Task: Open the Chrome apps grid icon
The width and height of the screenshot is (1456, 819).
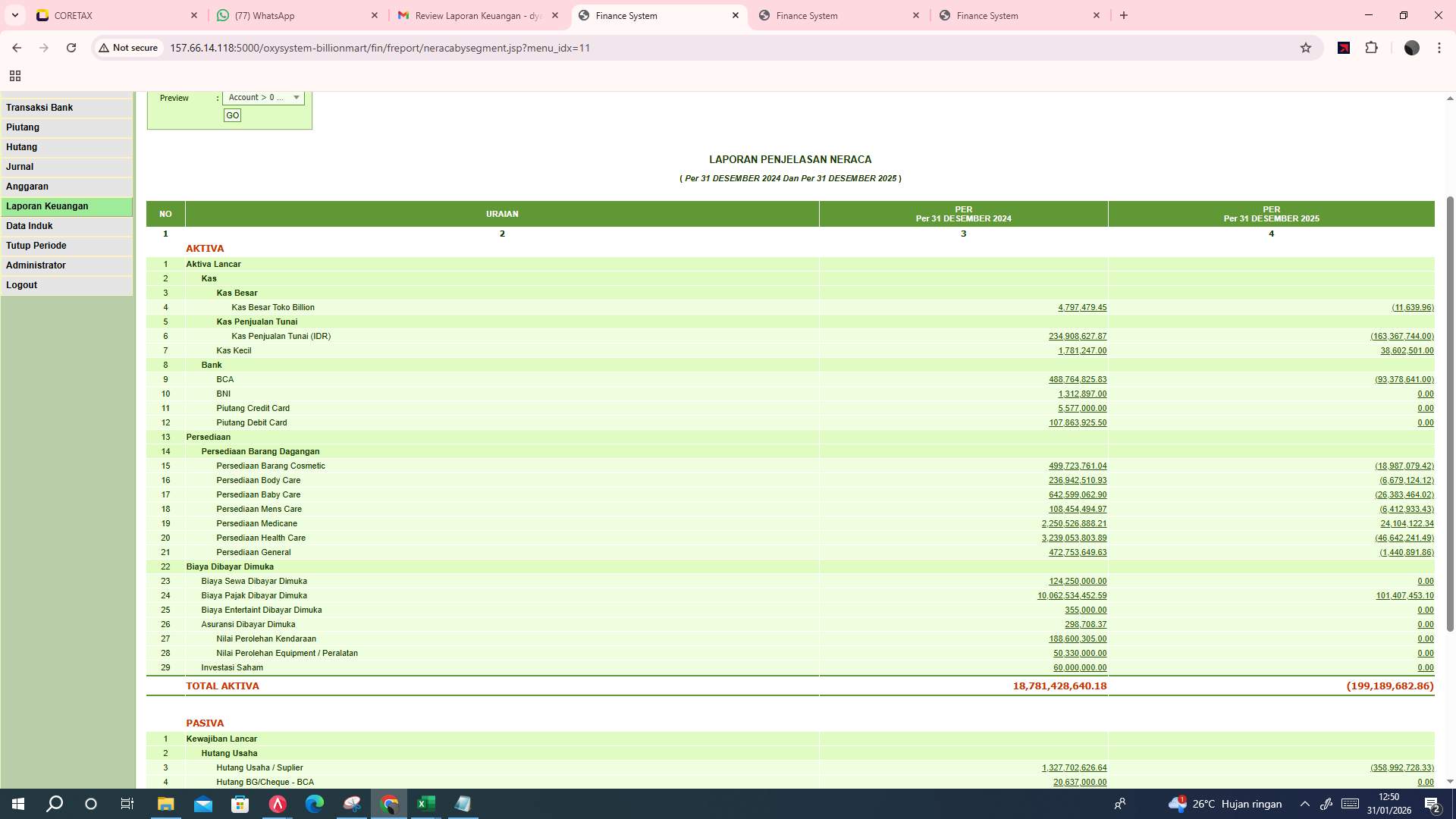Action: click(x=15, y=76)
